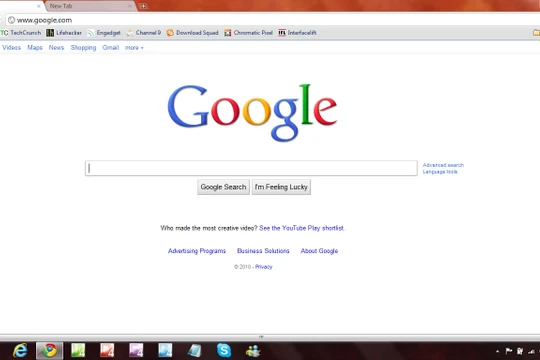Go to Google Shopping
Screen dimensions: 540x360
tap(83, 48)
